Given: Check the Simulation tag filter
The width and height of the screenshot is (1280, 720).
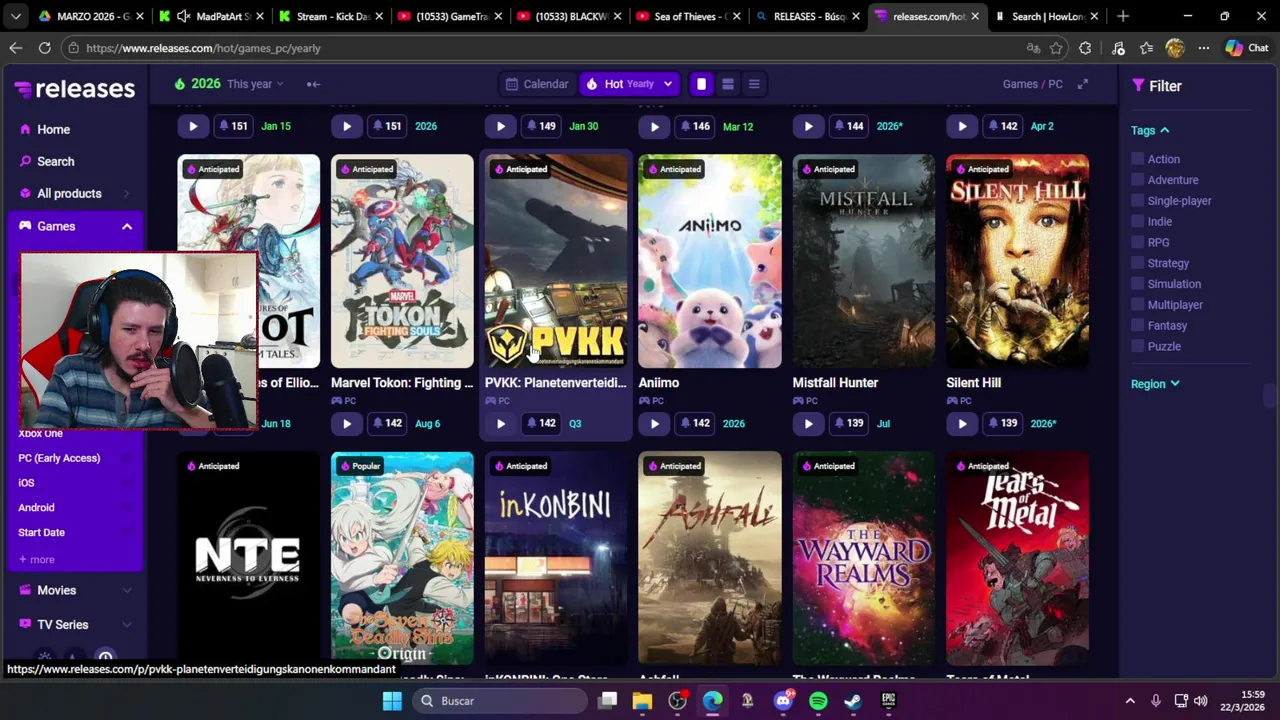Looking at the screenshot, I should (x=1137, y=284).
